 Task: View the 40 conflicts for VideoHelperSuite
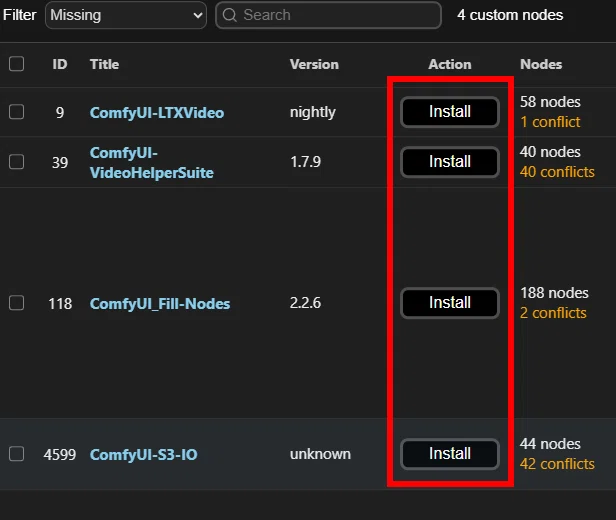[x=557, y=172]
